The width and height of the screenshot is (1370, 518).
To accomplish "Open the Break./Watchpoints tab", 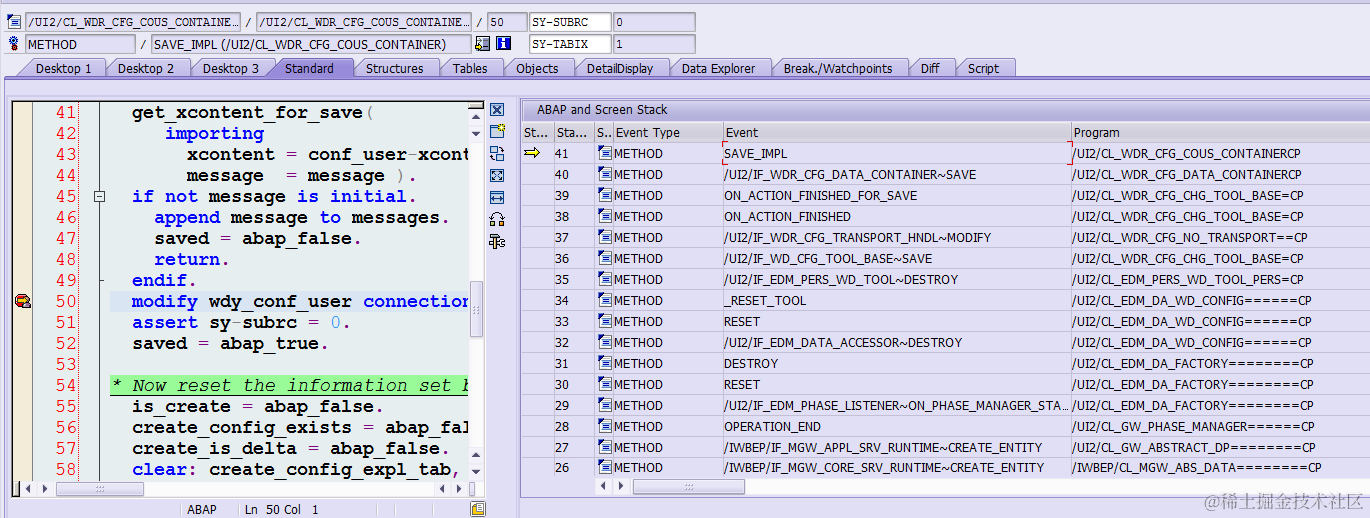I will [x=837, y=68].
